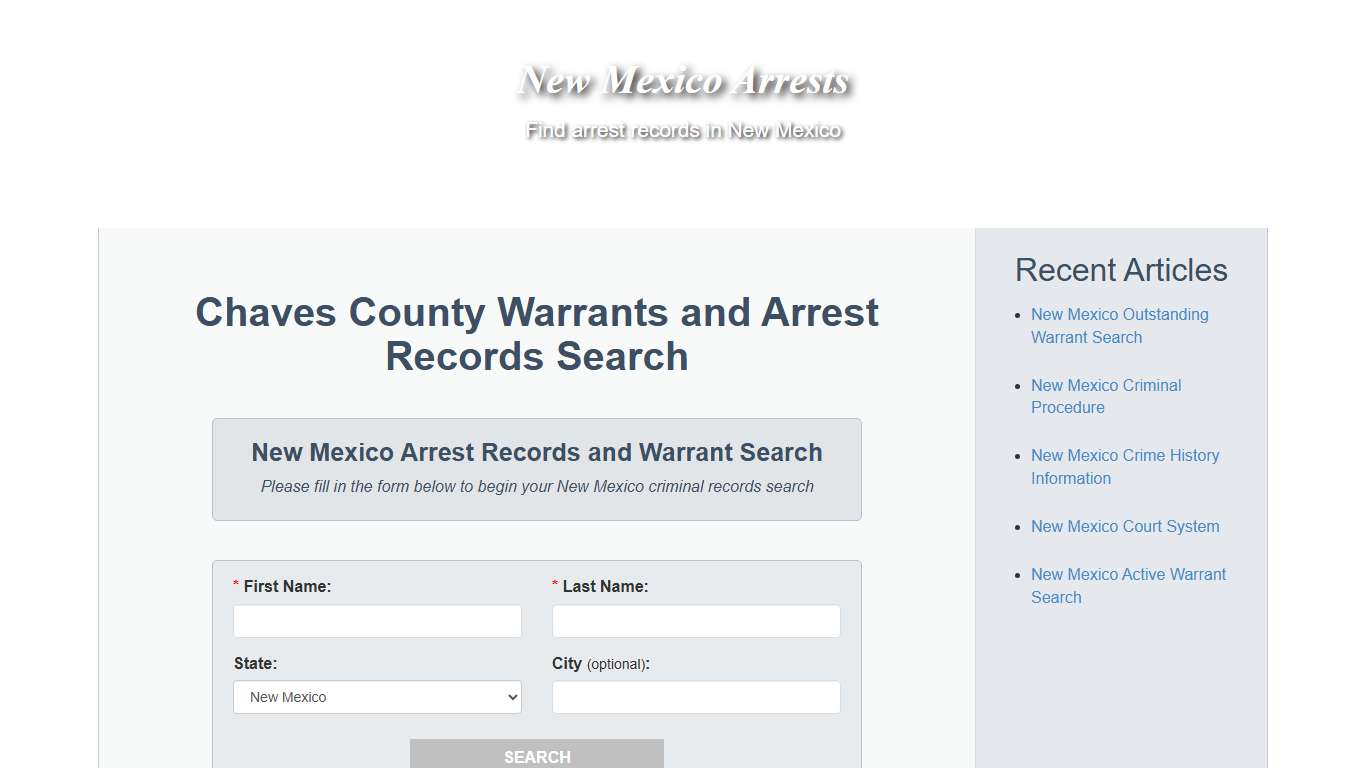The image size is (1366, 768).
Task: Open New Mexico Crime History Information article
Action: tap(1125, 466)
